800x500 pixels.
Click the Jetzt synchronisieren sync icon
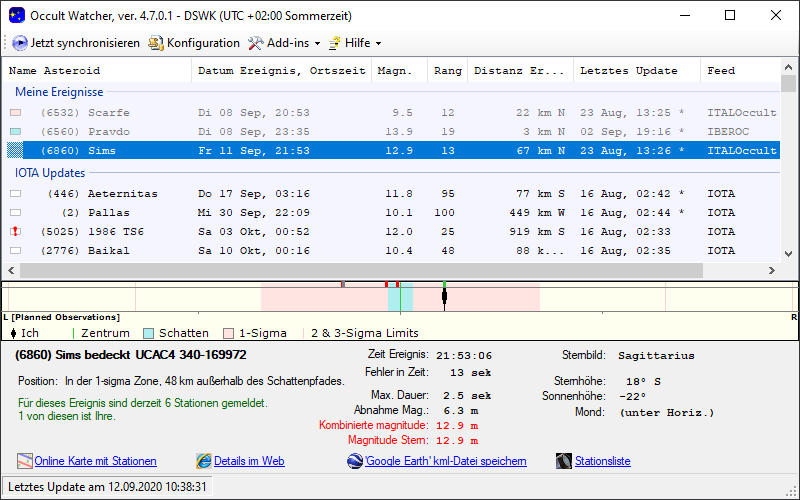(20, 43)
